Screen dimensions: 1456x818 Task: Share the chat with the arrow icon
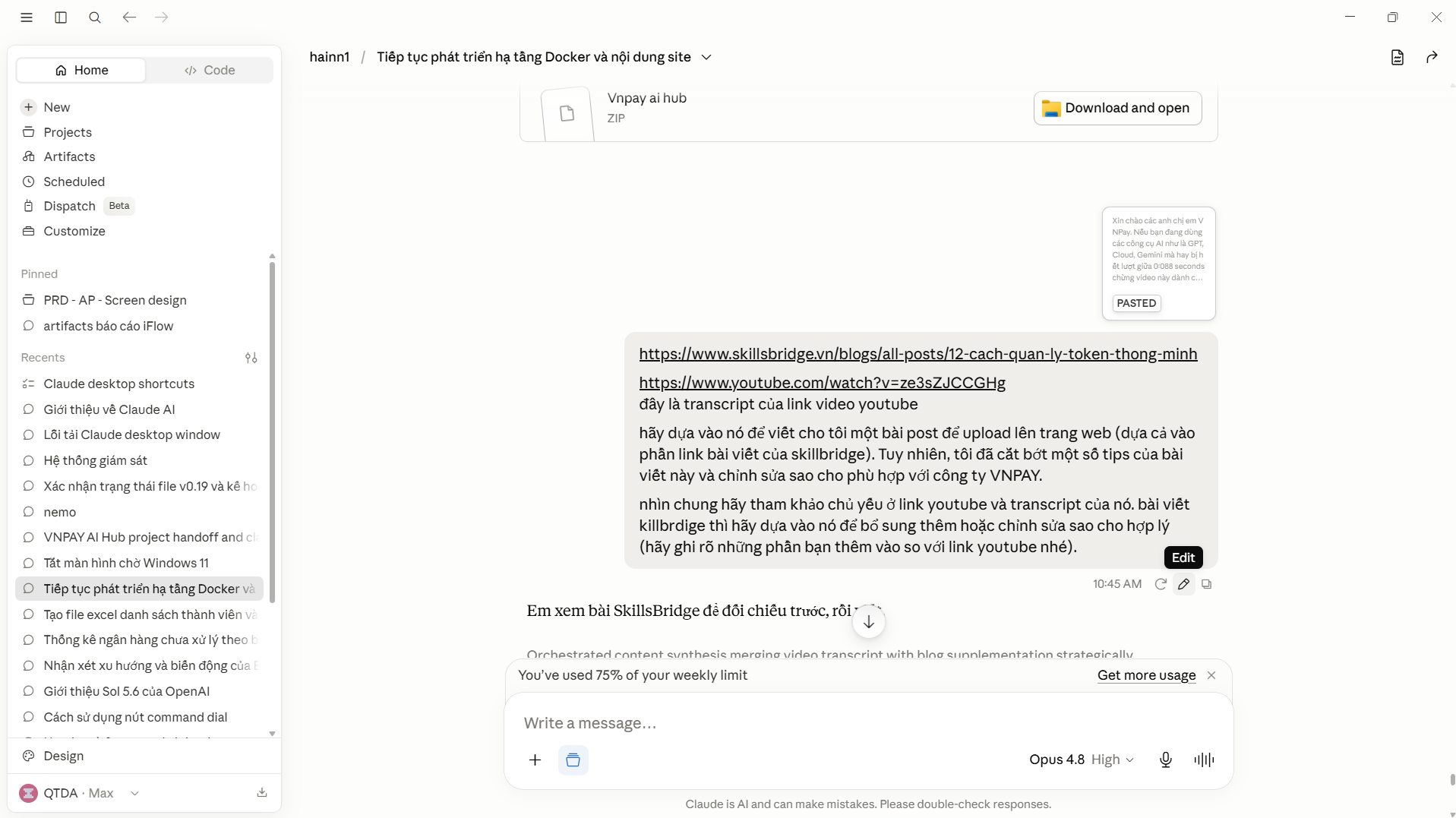tap(1432, 57)
